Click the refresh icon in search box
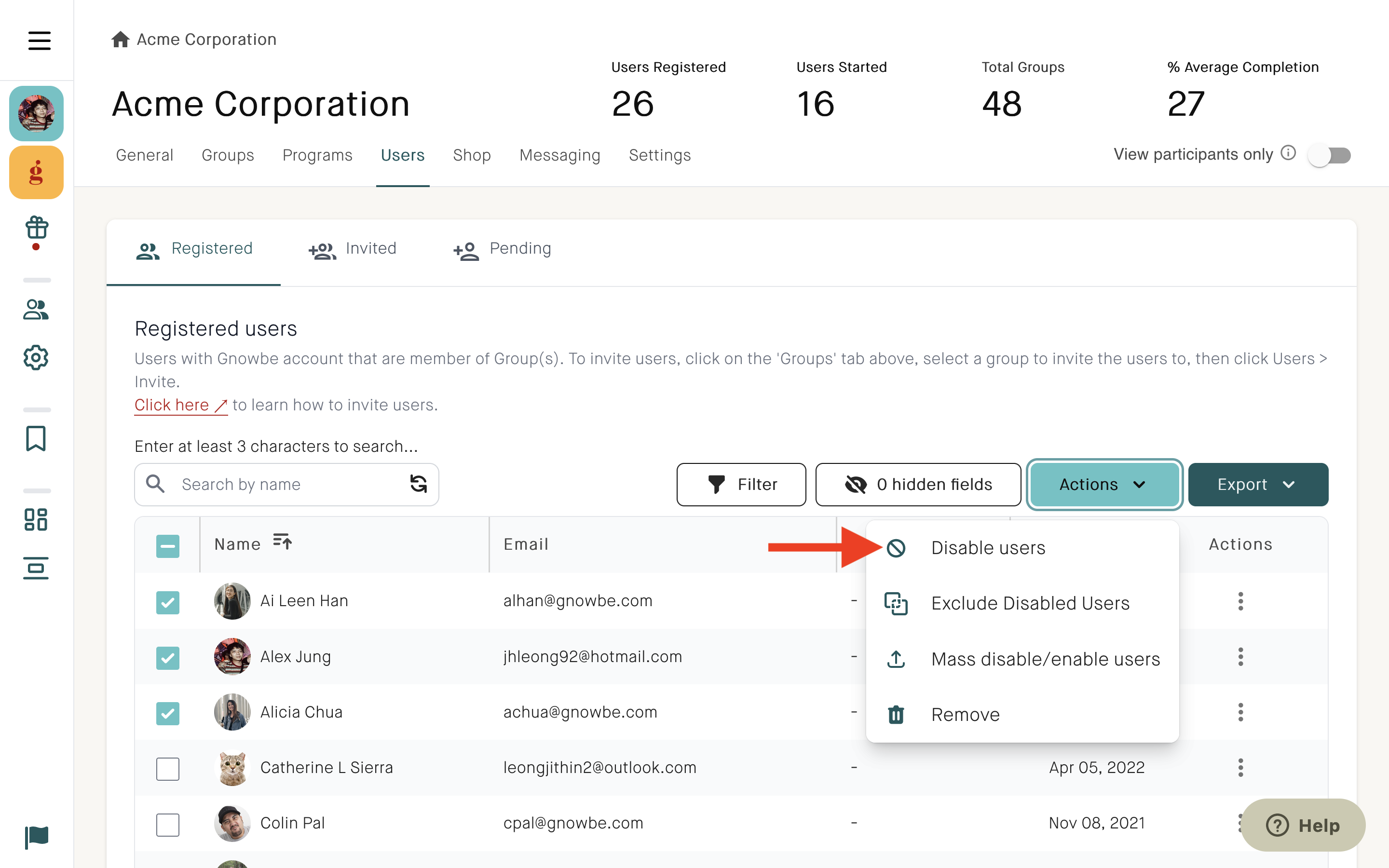1389x868 pixels. pos(419,484)
